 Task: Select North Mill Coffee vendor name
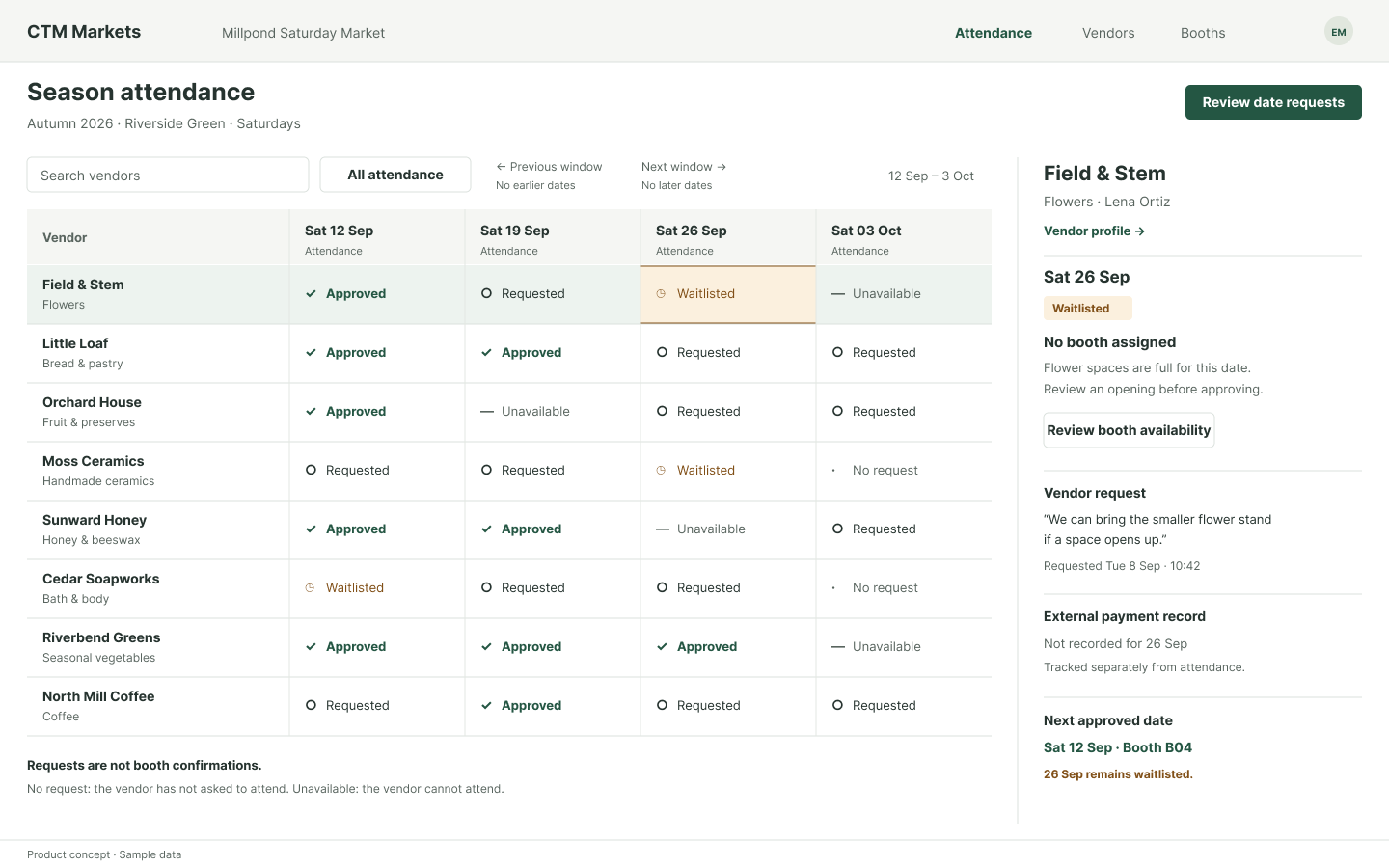[98, 696]
